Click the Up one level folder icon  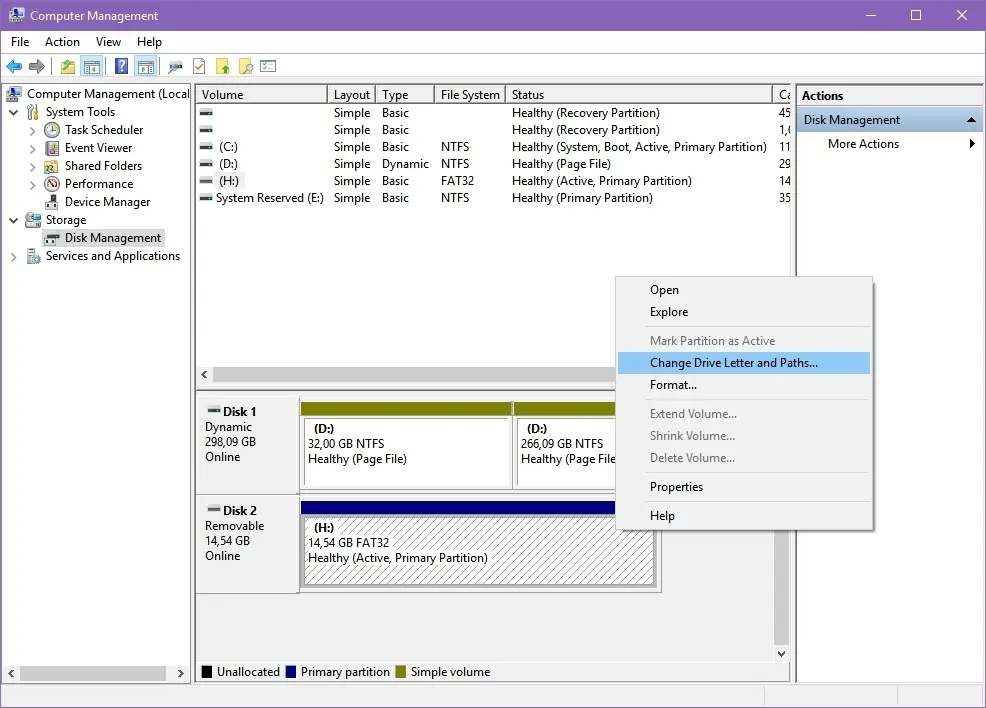click(x=67, y=66)
